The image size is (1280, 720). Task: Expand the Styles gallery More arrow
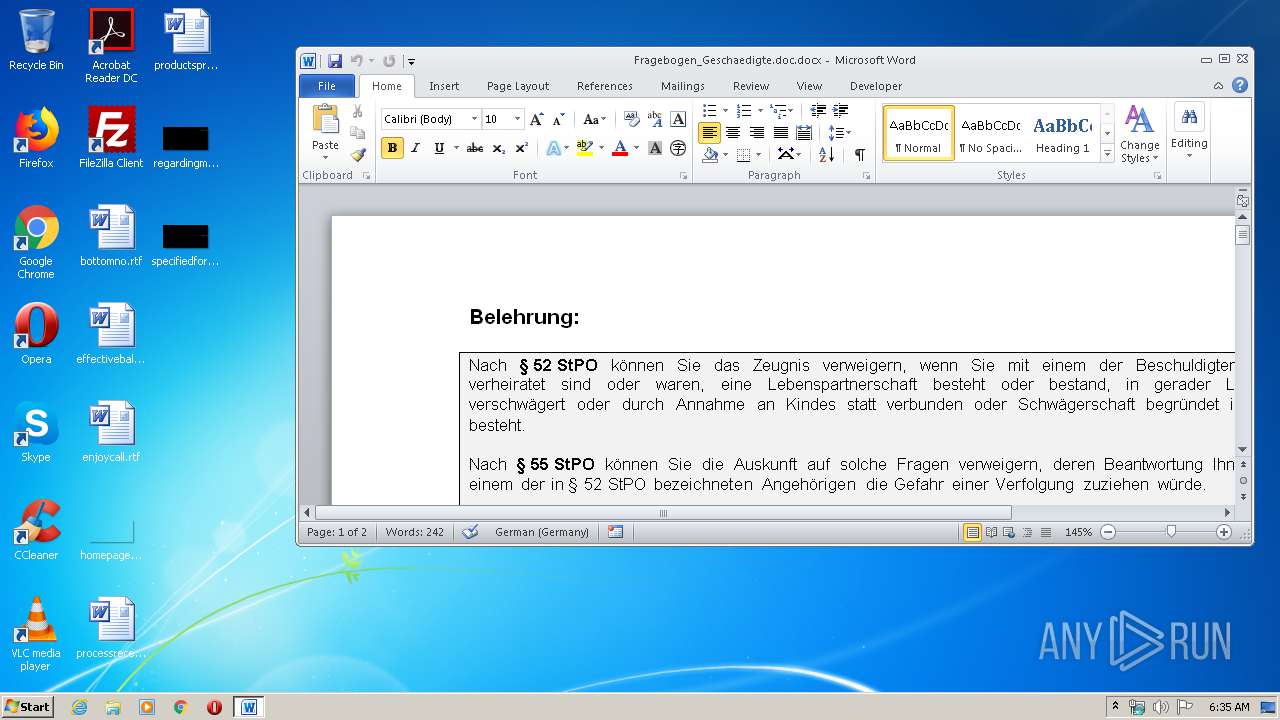(1107, 153)
